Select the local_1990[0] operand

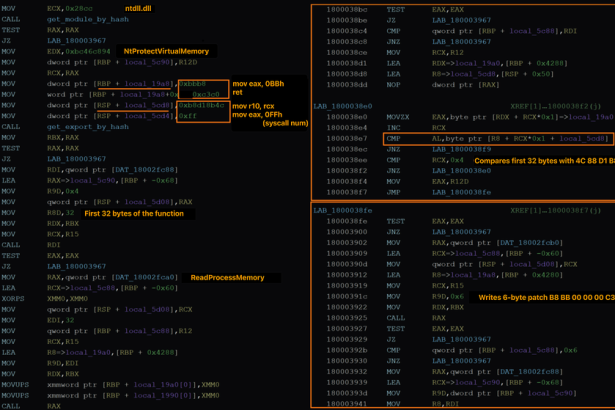point(165,395)
